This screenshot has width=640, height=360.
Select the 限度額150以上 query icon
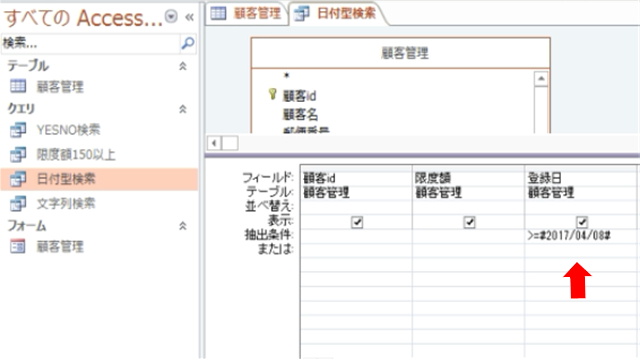[18, 154]
